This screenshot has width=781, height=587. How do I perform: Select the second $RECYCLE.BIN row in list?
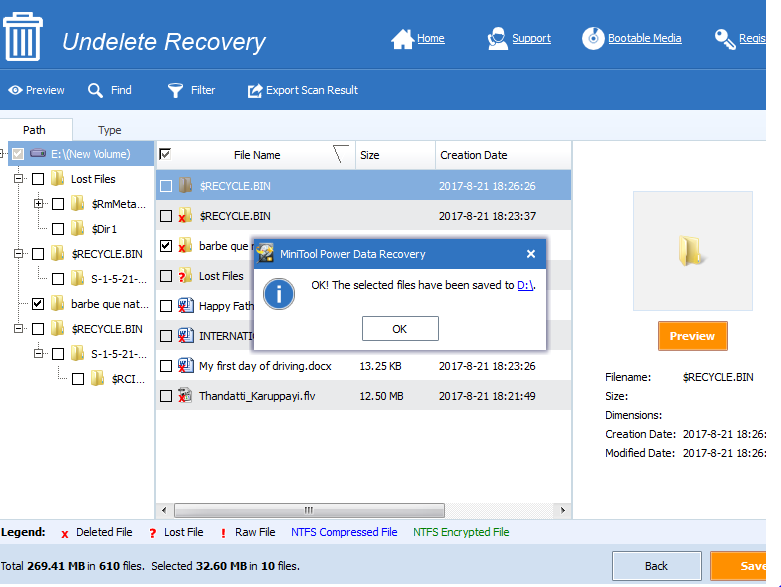(364, 216)
